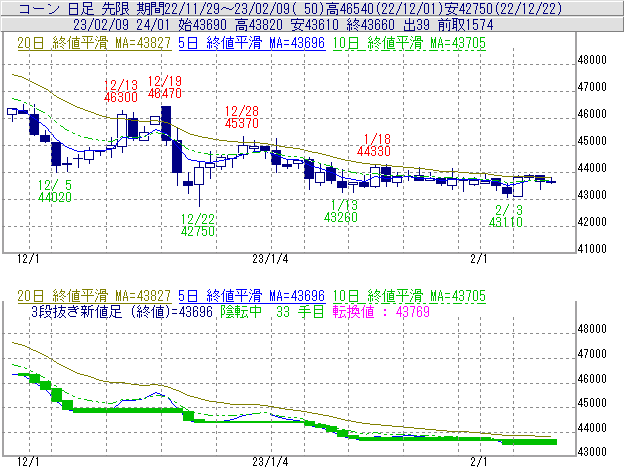Click the final green block of new-price line
The image size is (624, 475).
(529, 442)
